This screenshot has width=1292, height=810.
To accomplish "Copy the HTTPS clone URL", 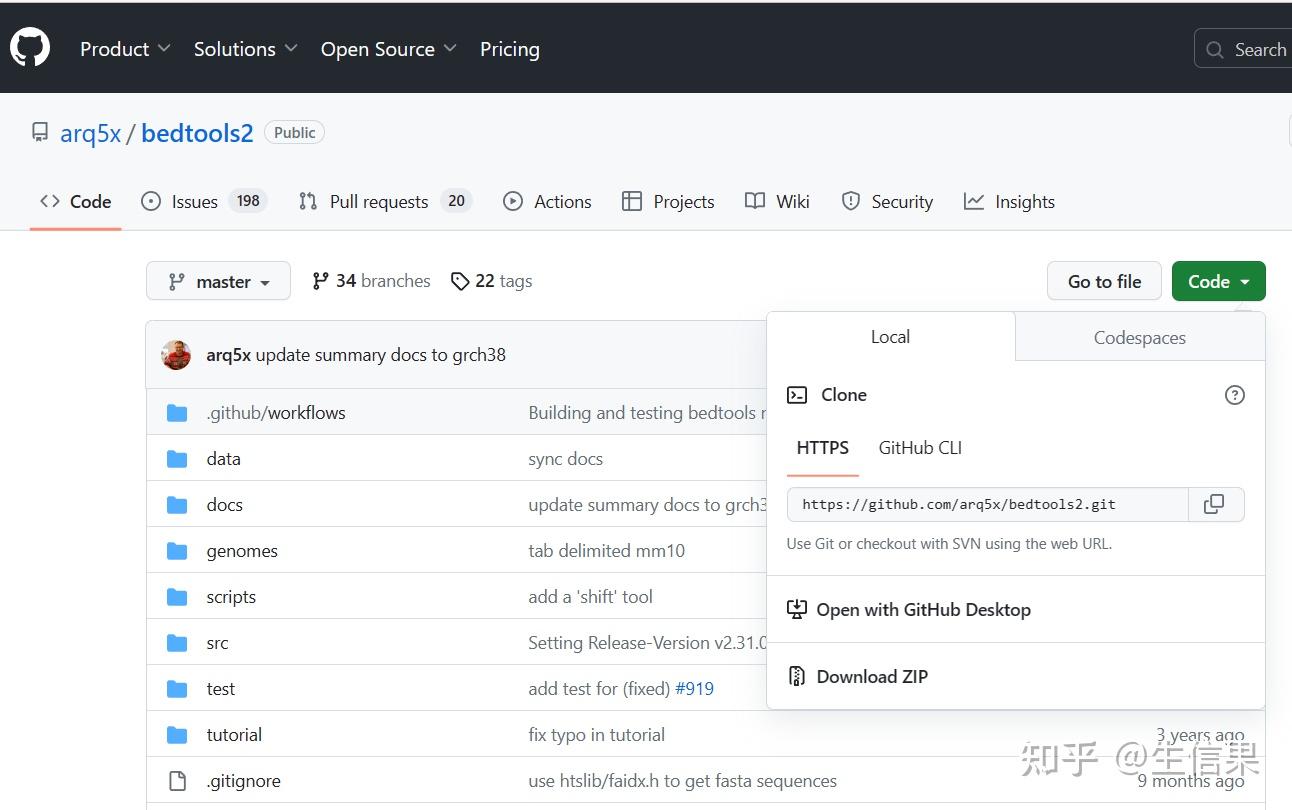I will [1214, 504].
